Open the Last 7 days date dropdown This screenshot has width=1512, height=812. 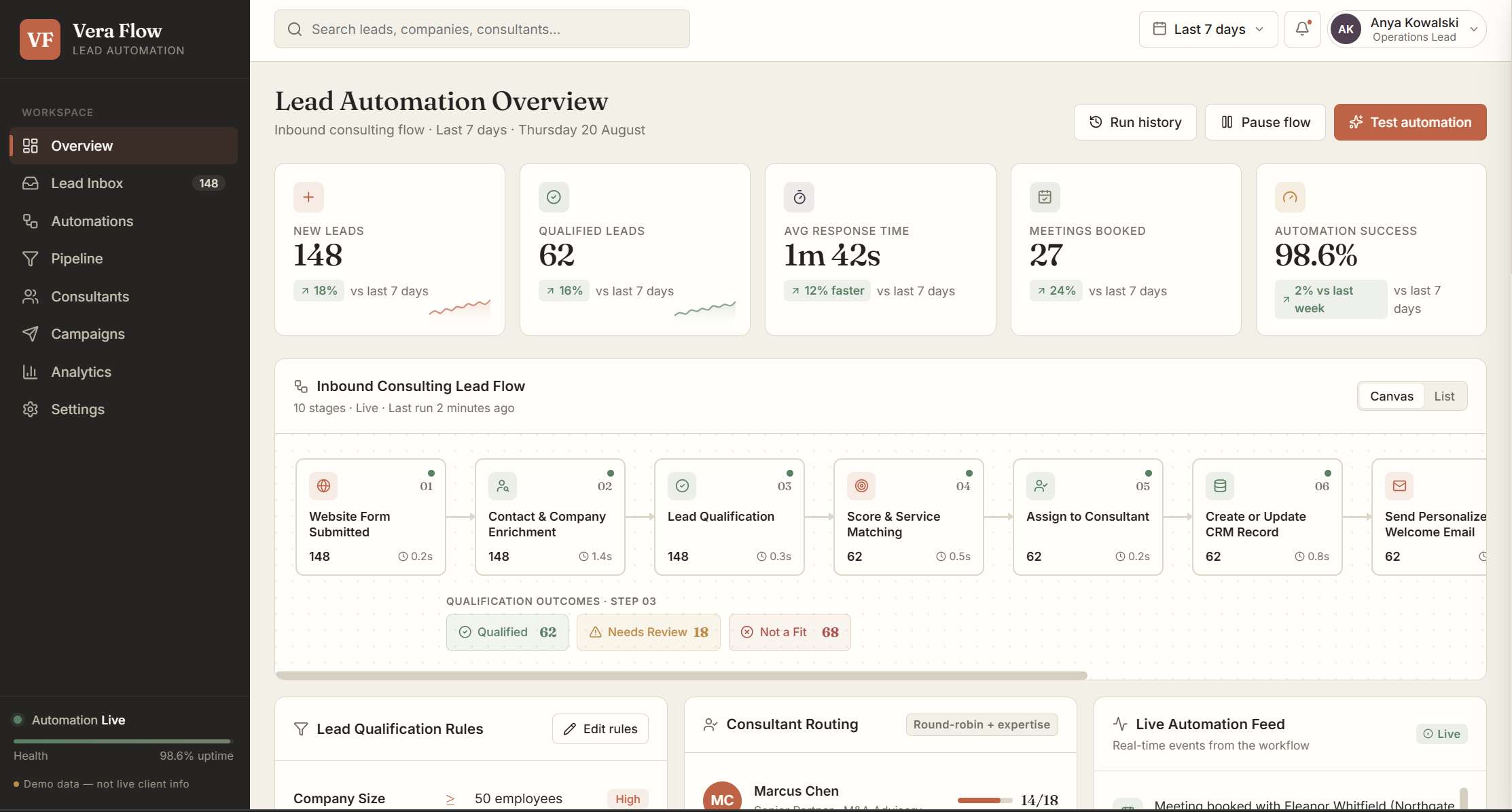1208,29
